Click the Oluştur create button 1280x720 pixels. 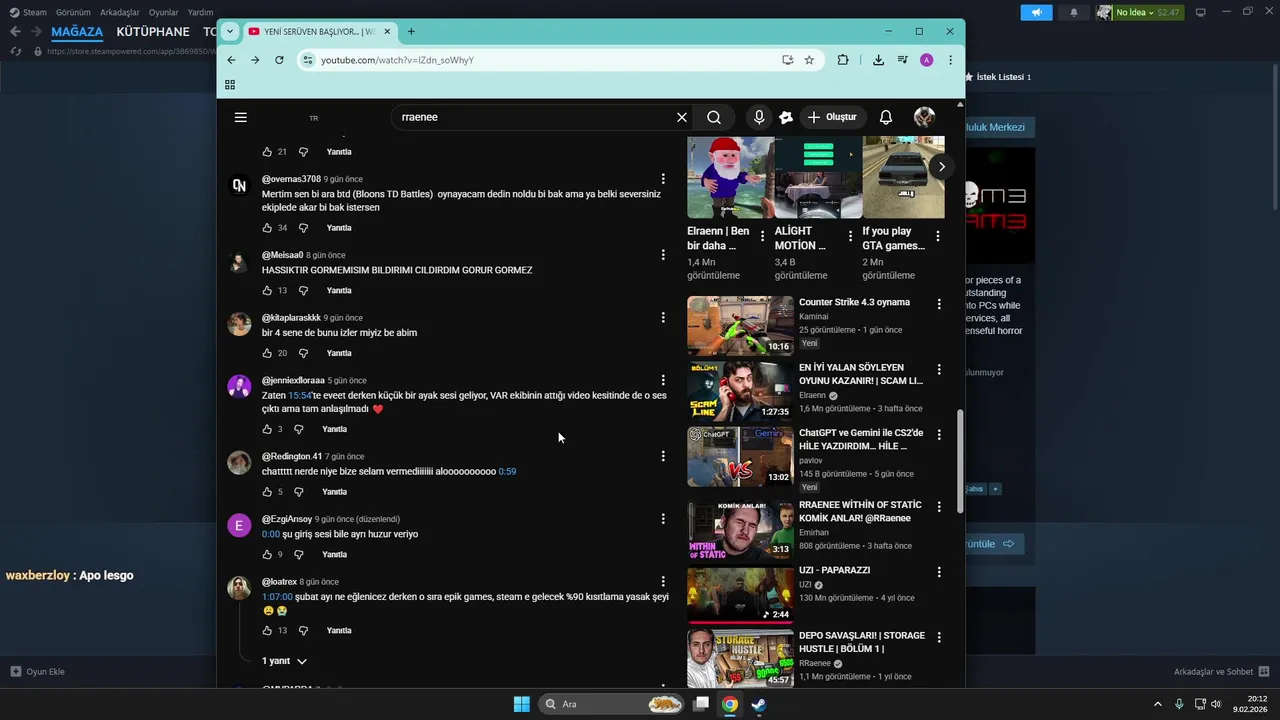pos(832,117)
